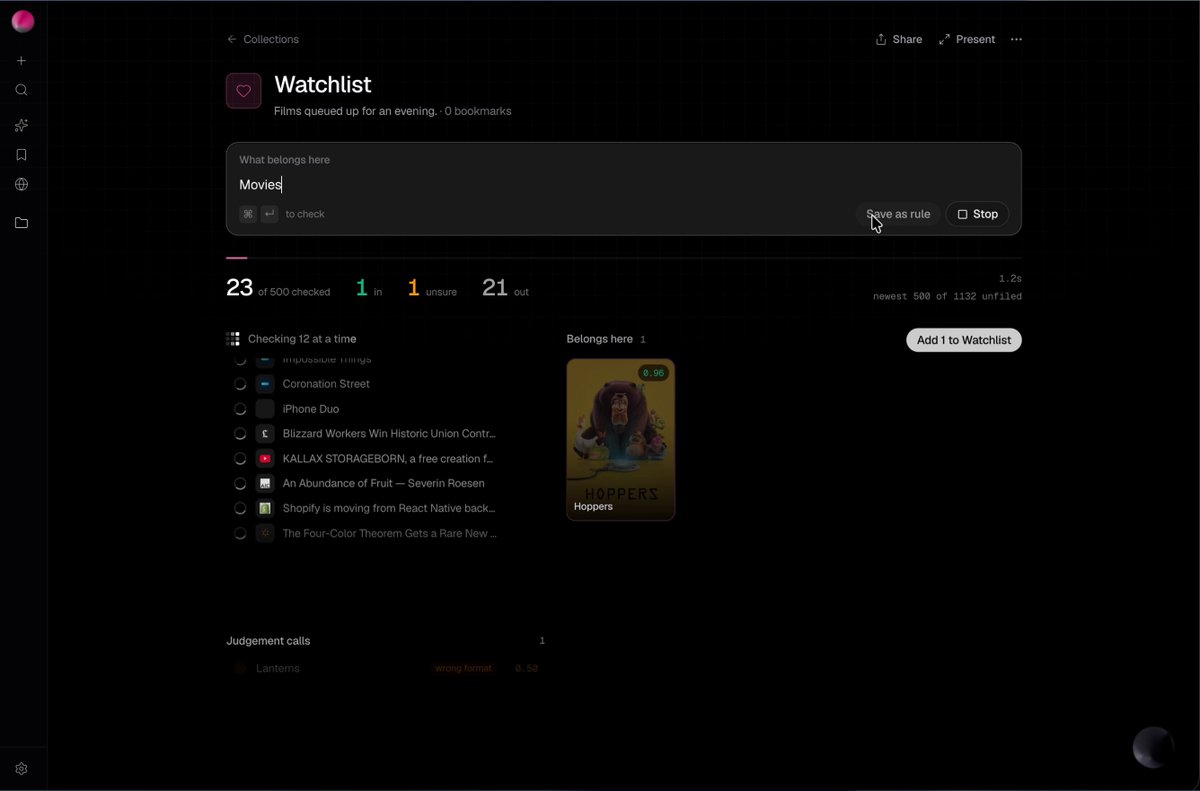
Task: Go back to Collections
Action: tap(263, 40)
